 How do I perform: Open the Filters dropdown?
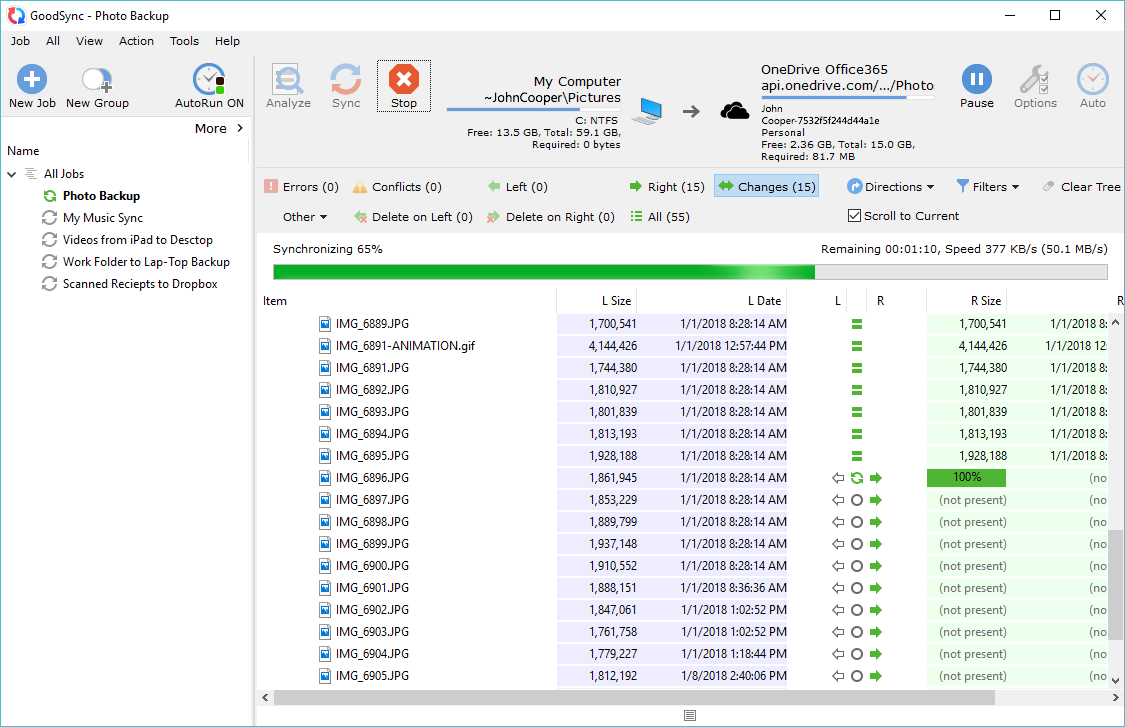[x=988, y=186]
